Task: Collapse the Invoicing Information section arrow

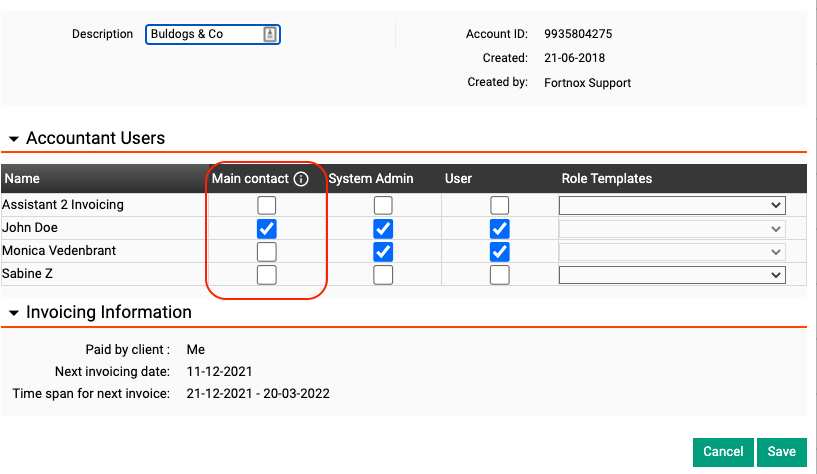Action: (x=14, y=313)
